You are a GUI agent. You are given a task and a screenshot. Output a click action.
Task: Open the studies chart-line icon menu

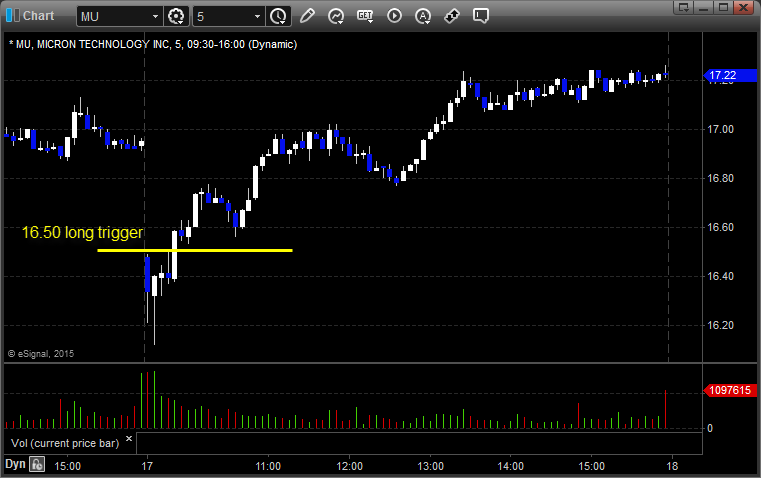point(336,16)
